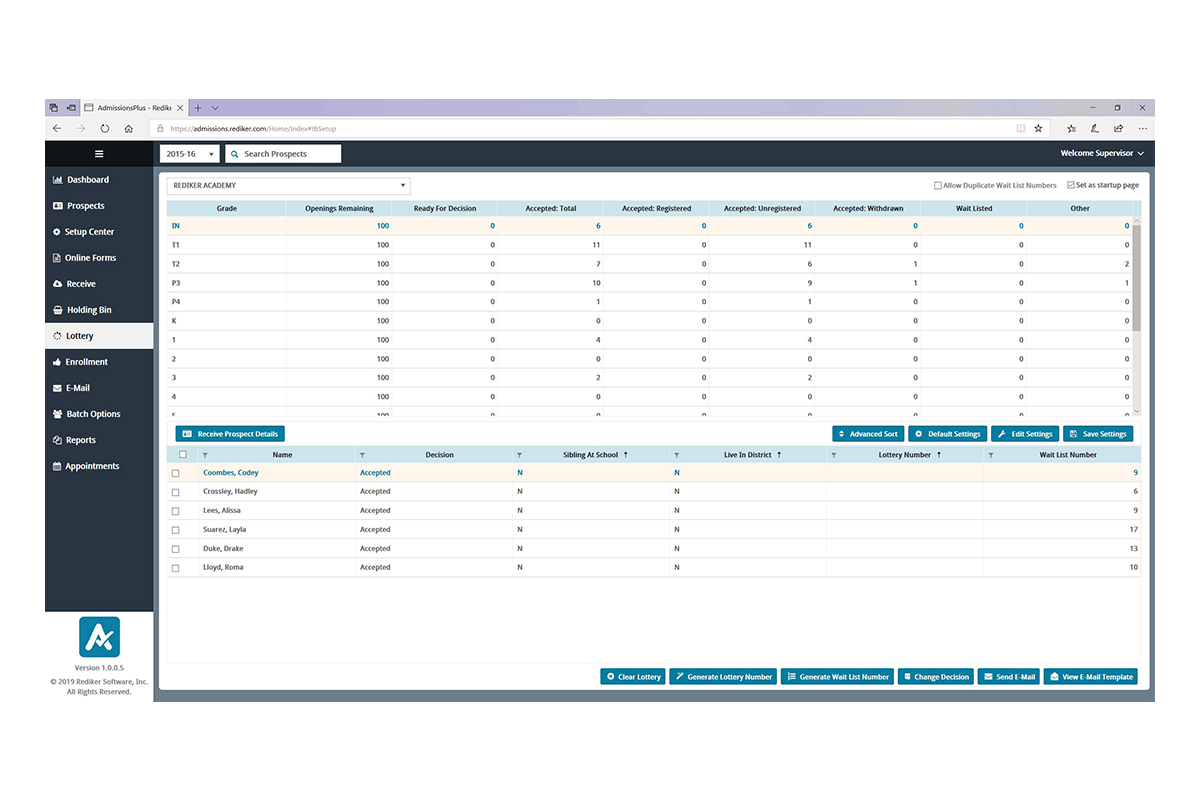
Task: Open the REDIKER ACADEMY school dropdown
Action: pyautogui.click(x=288, y=185)
